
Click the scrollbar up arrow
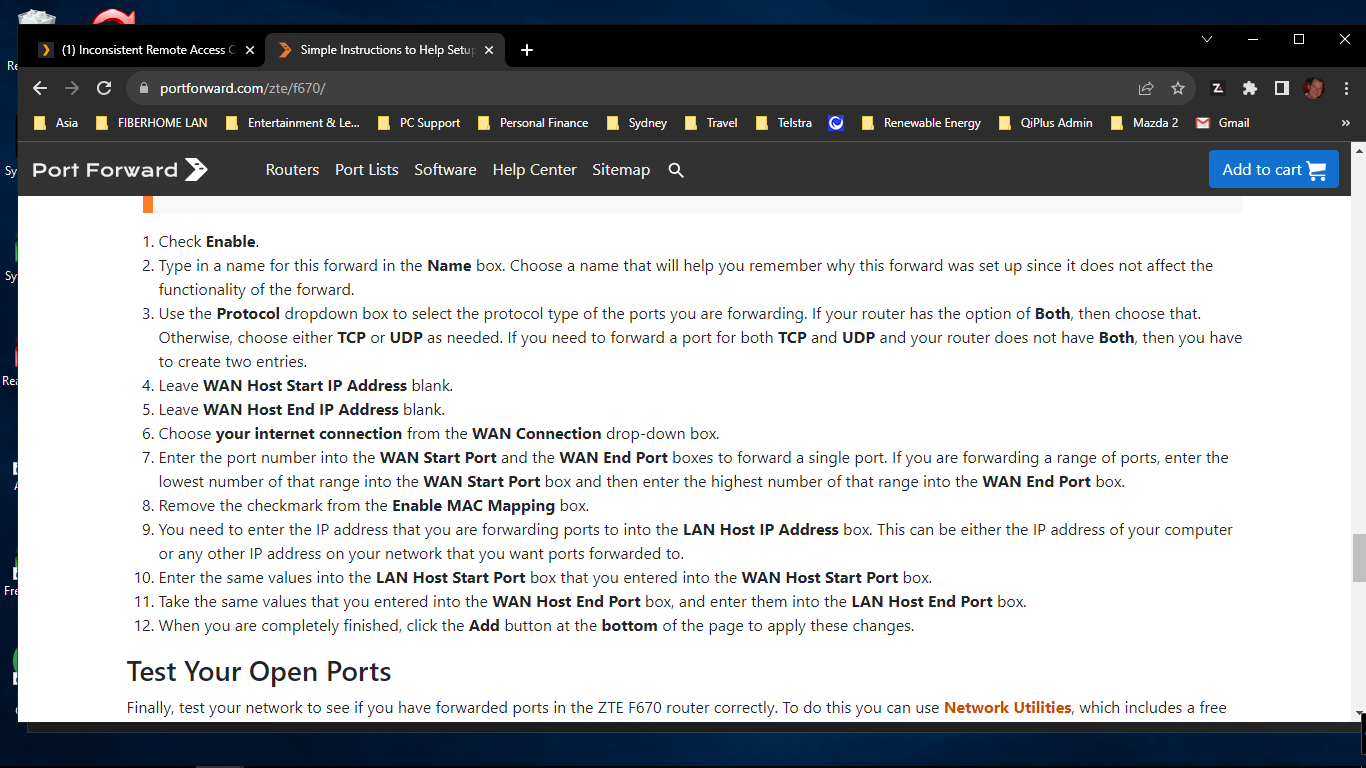coord(1359,150)
